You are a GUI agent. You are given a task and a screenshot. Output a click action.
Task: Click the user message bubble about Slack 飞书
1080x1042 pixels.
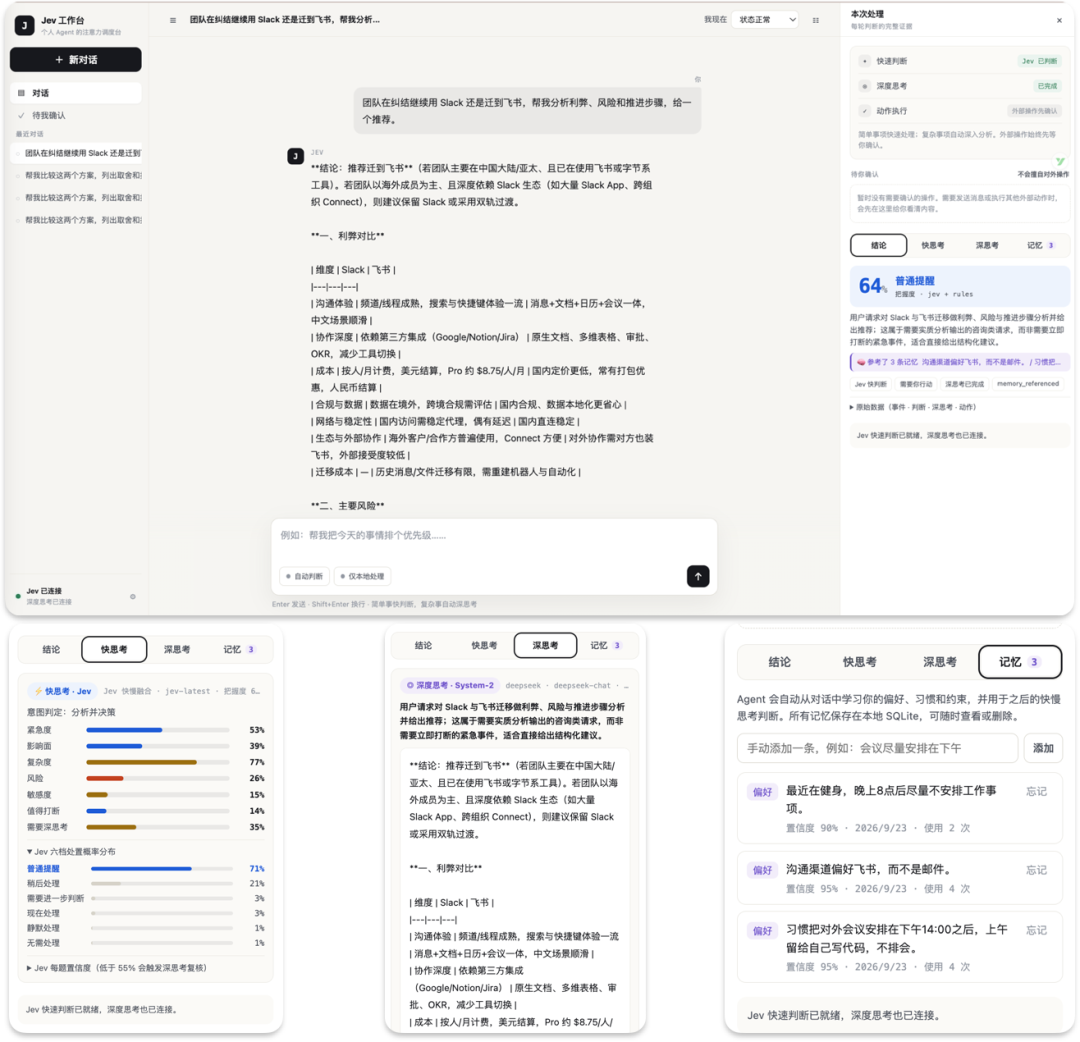(x=528, y=111)
